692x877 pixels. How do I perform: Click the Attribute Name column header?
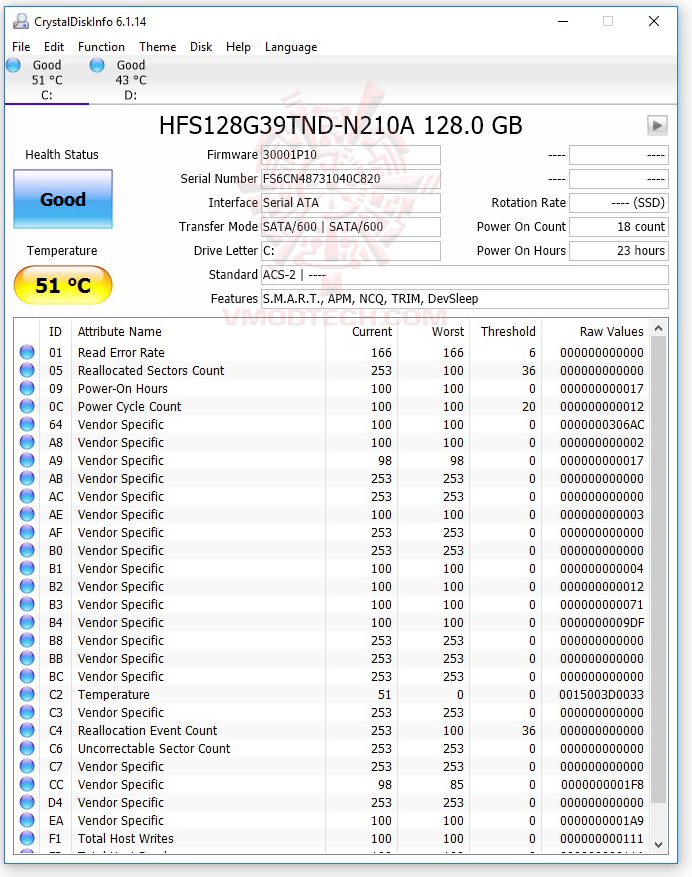198,332
